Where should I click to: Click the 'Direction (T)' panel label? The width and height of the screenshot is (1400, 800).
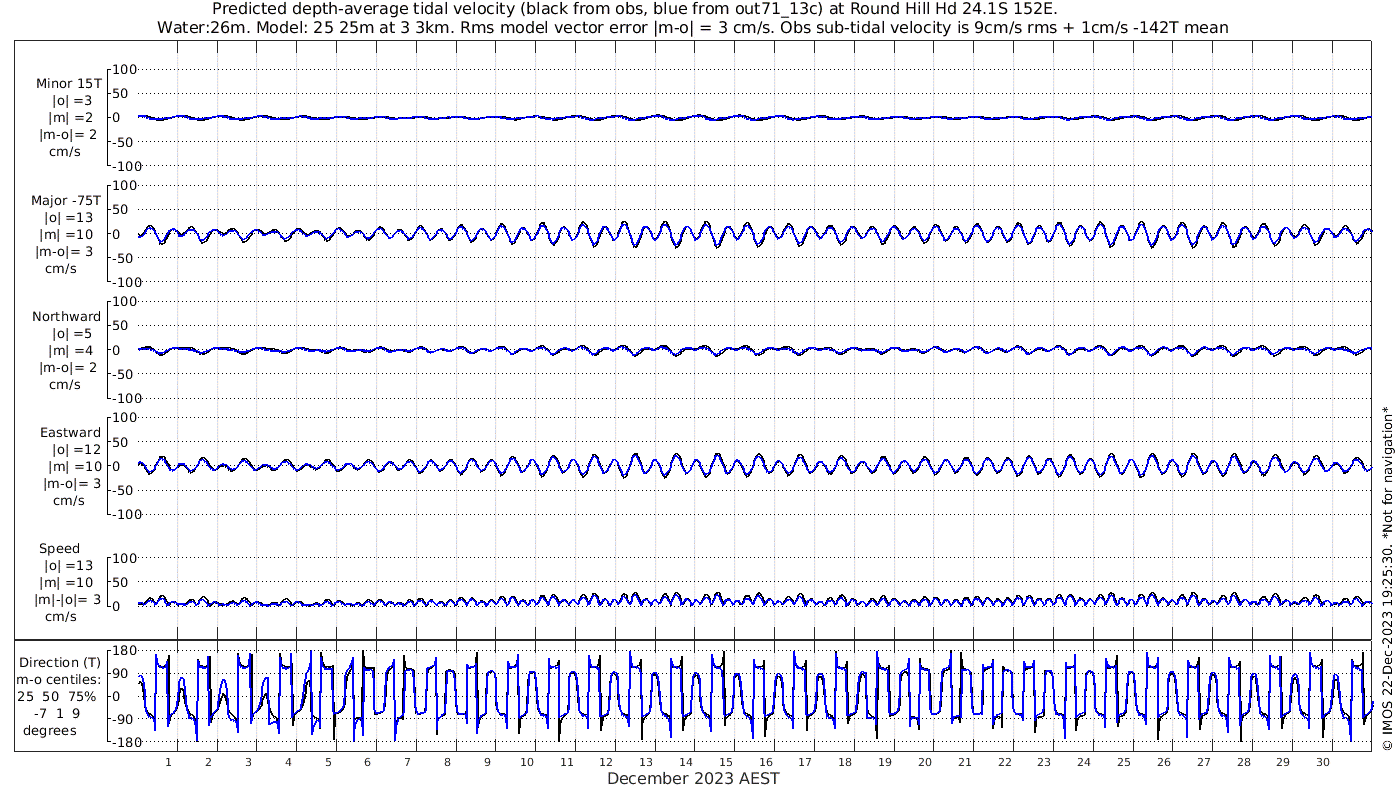[x=60, y=663]
